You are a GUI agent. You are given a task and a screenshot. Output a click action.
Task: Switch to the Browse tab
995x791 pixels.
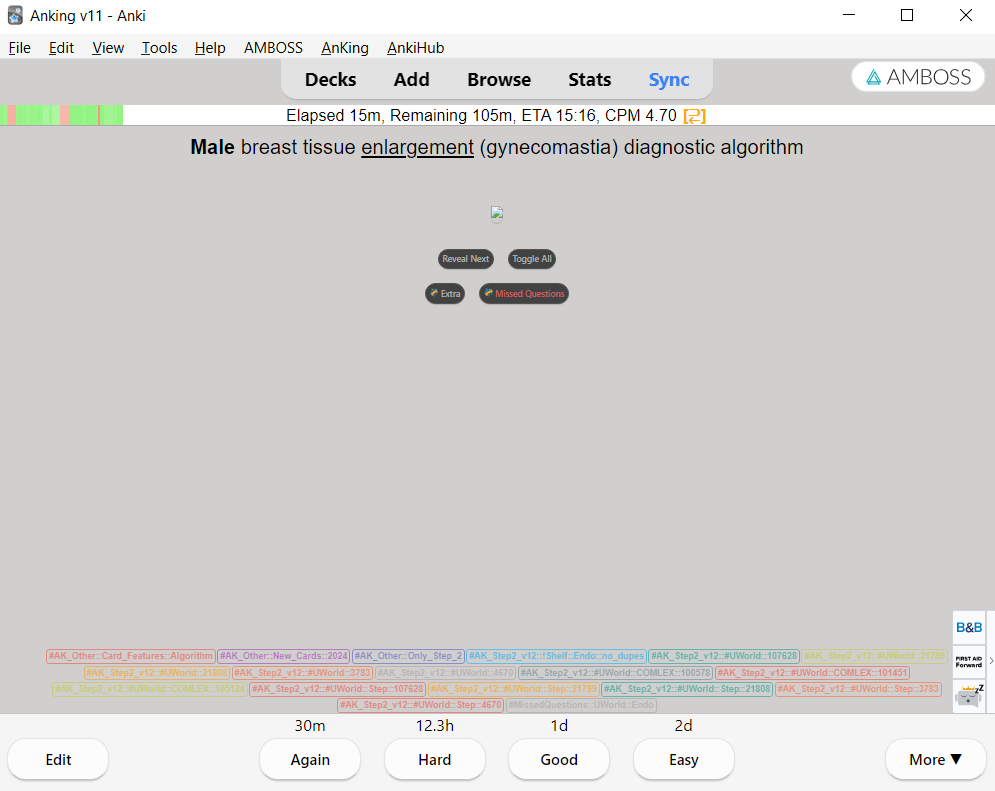(499, 80)
